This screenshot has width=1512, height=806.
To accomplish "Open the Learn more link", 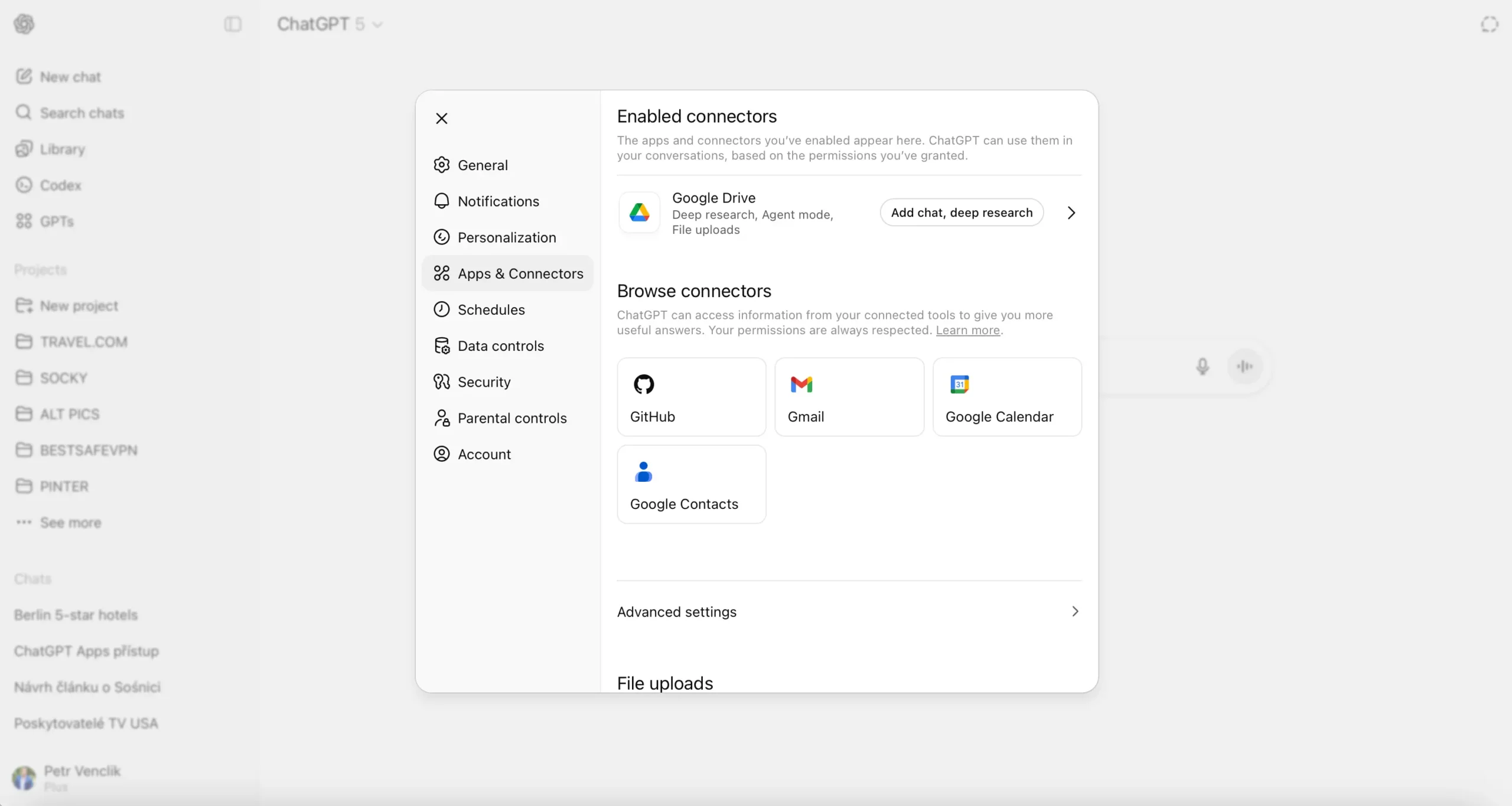I will (967, 330).
